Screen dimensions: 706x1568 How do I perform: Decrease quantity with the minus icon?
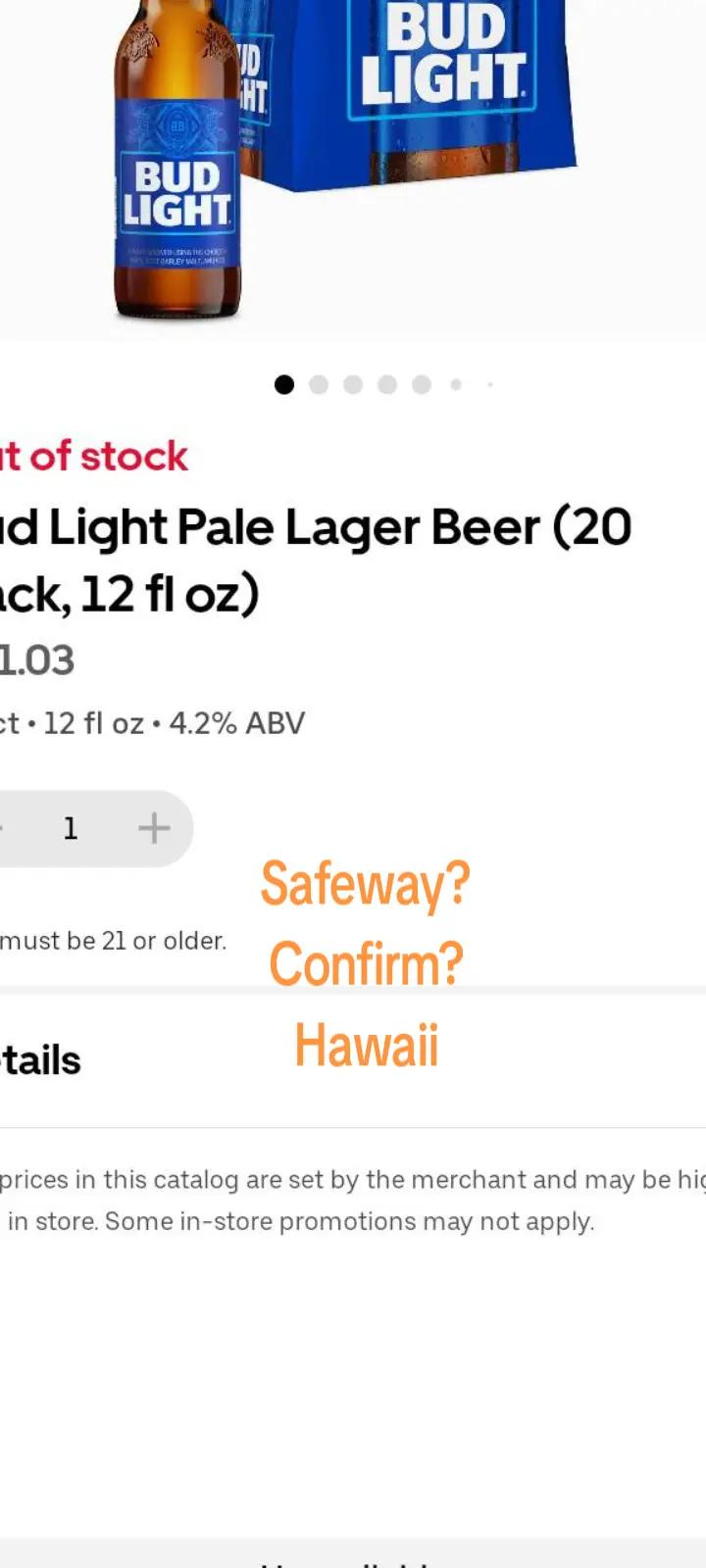click(3, 829)
